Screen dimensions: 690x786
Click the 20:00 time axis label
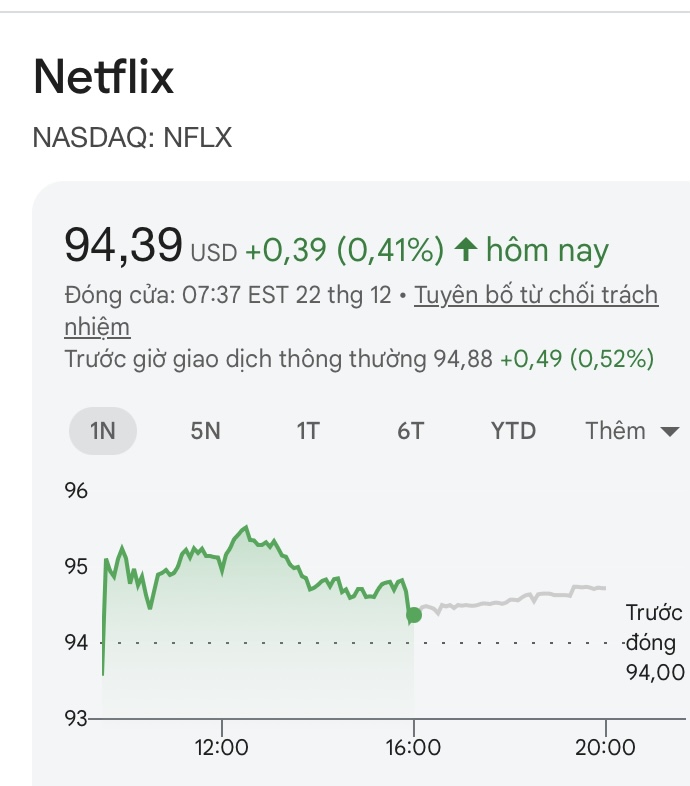coord(605,748)
